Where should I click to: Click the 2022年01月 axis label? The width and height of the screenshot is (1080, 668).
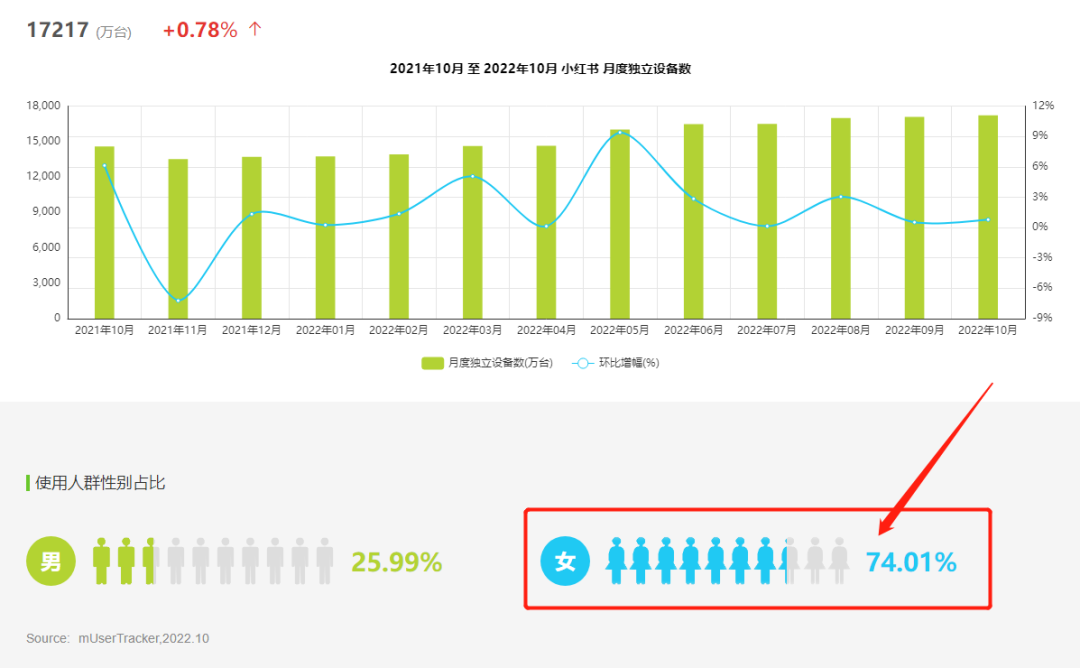tap(325, 331)
